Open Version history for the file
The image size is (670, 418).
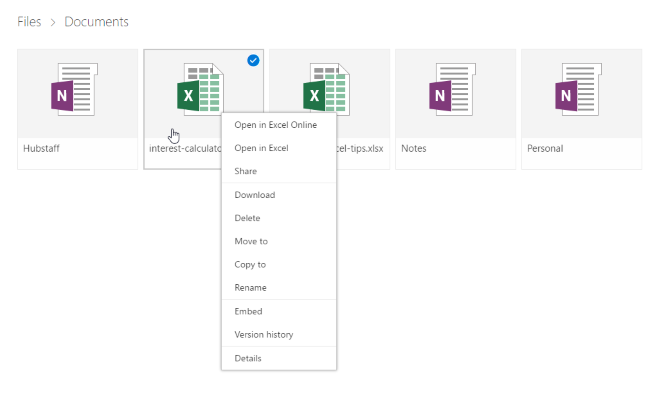264,335
